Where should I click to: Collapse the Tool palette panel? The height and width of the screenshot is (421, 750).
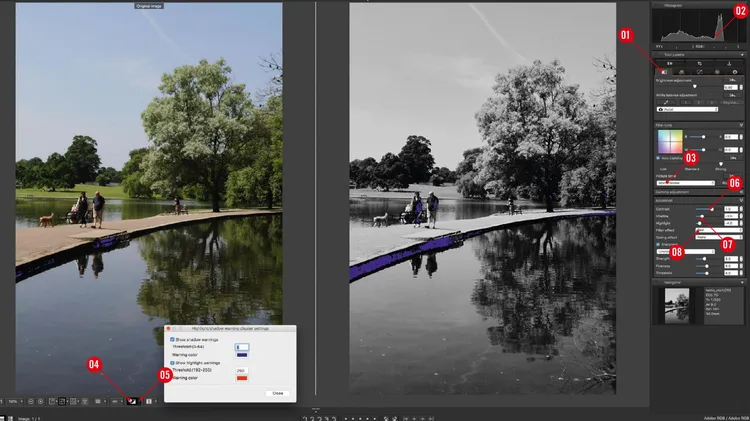point(742,55)
